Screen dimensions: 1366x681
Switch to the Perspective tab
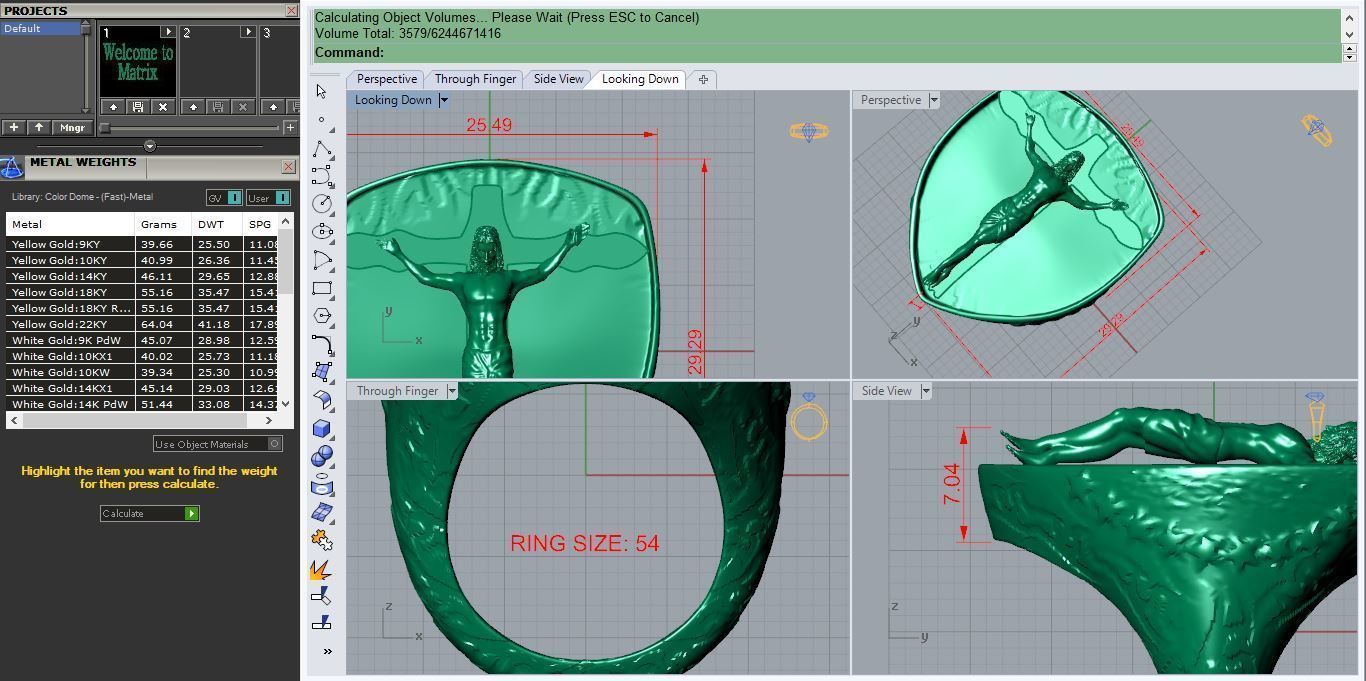[x=386, y=79]
